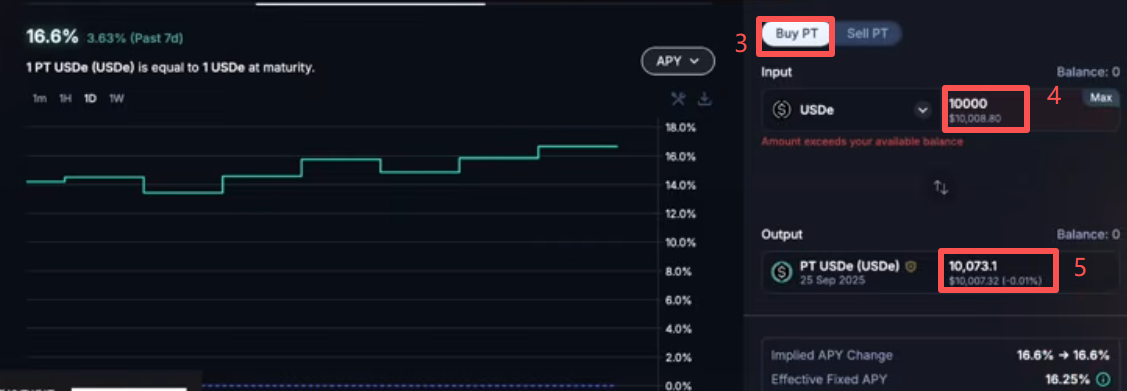Viewport: 1127px width, 391px height.
Task: Open chart tools crossed-tools icon
Action: [678, 99]
